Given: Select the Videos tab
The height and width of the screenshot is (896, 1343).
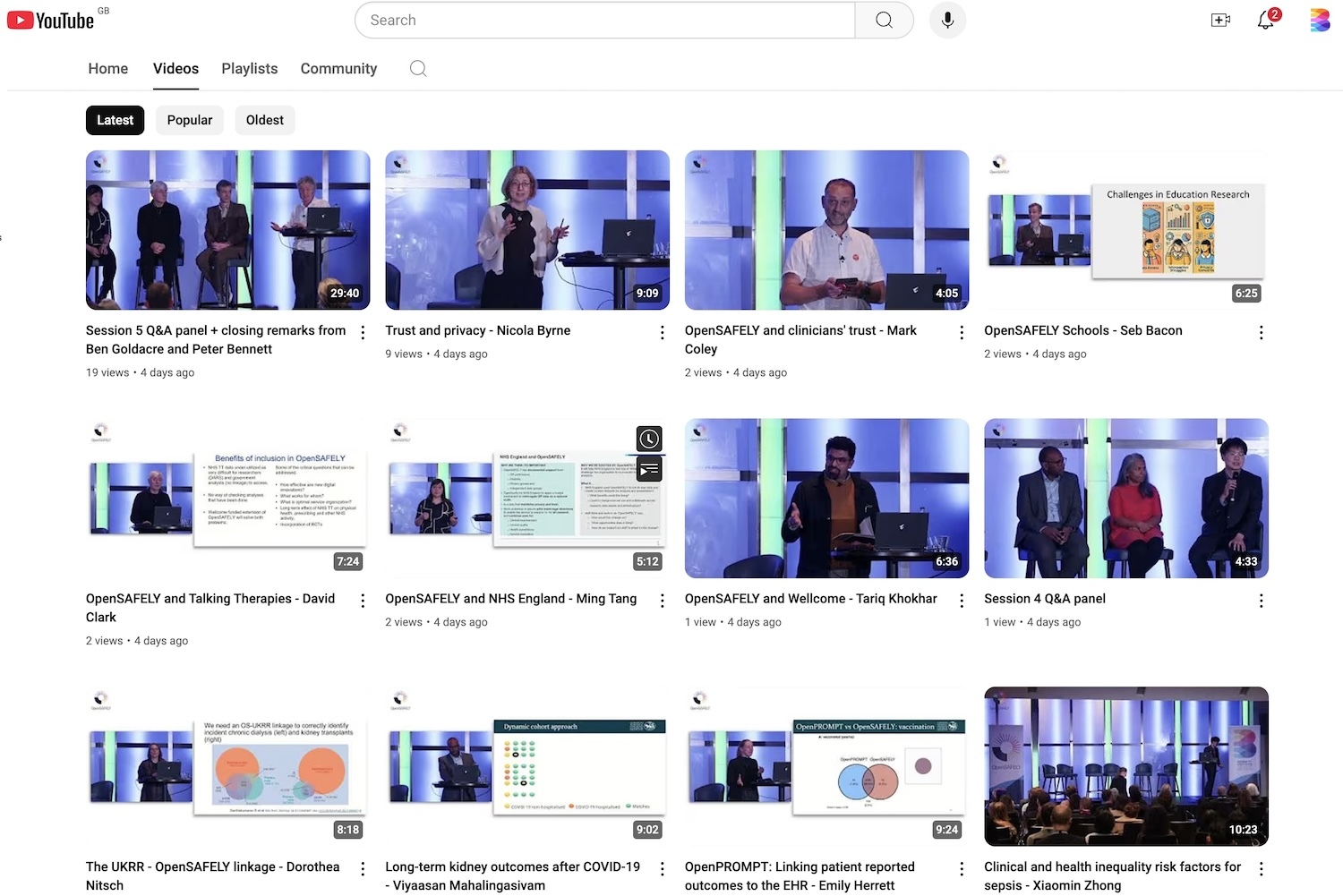Looking at the screenshot, I should [175, 69].
